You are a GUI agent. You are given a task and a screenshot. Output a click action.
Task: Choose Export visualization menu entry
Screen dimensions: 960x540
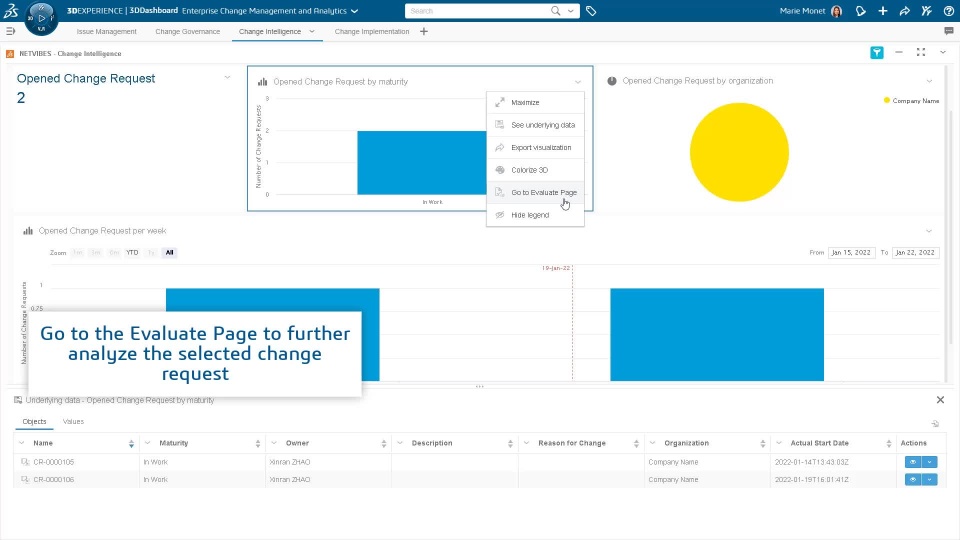[536, 148]
